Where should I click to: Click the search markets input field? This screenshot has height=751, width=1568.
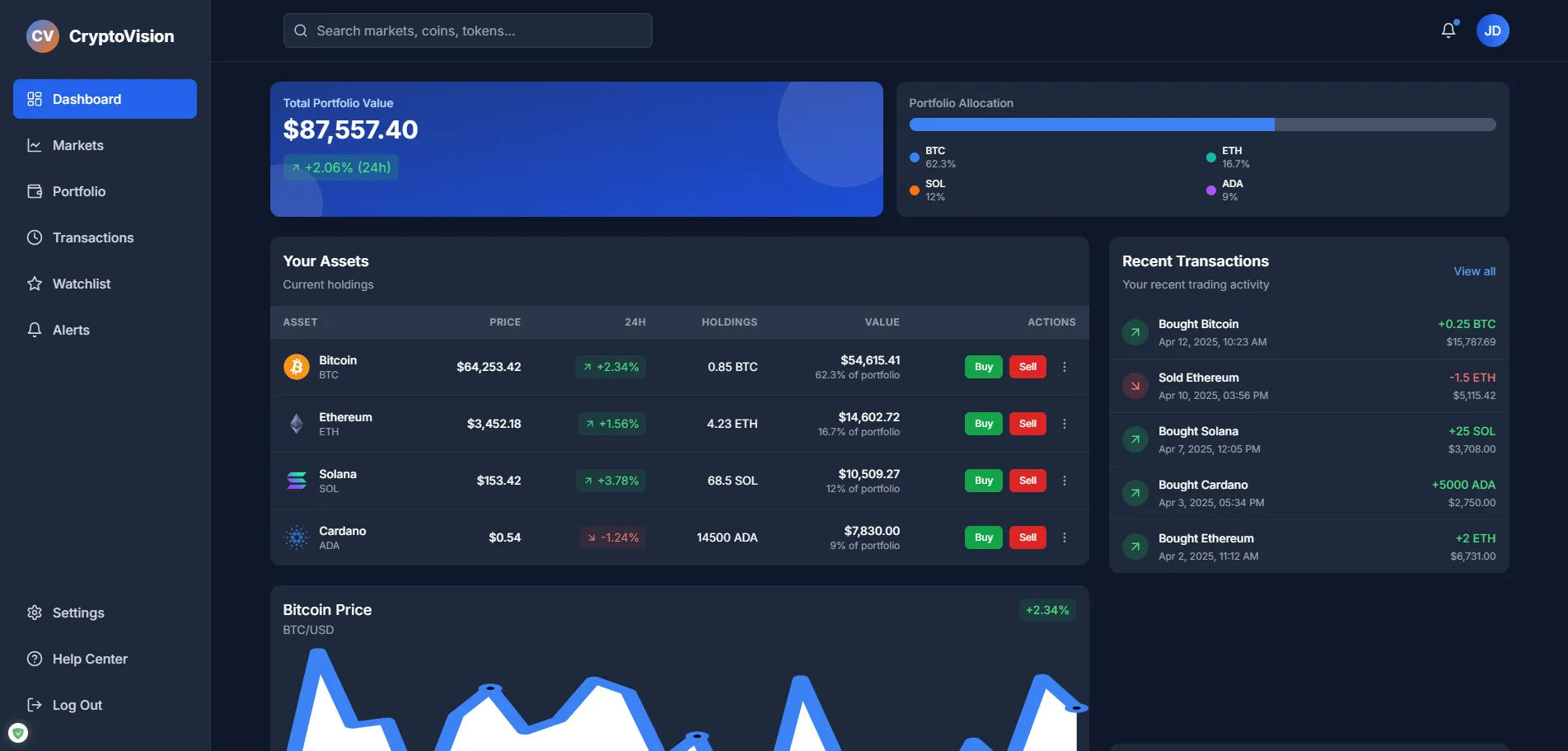click(466, 30)
